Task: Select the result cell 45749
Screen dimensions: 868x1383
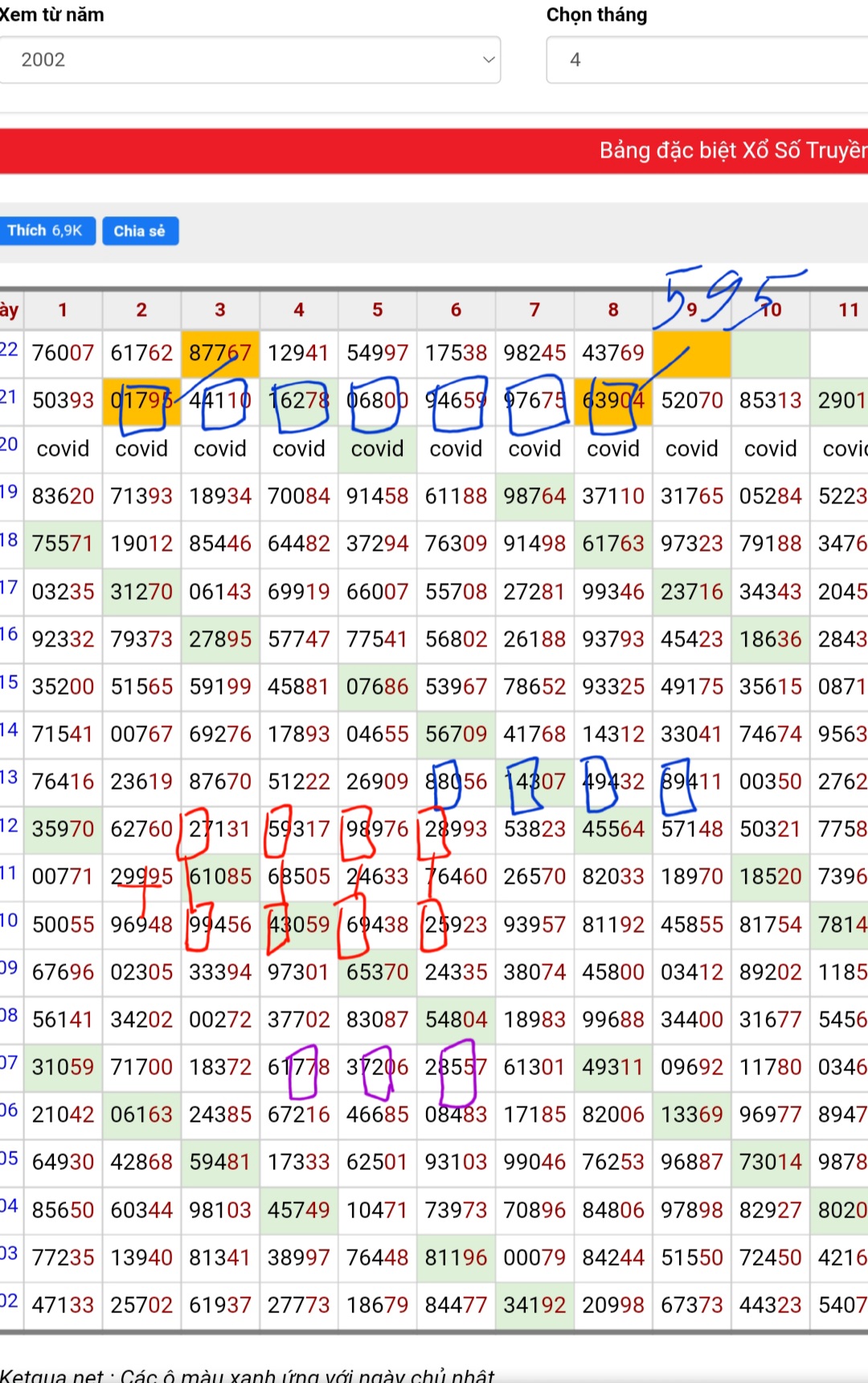Action: pos(298,1210)
